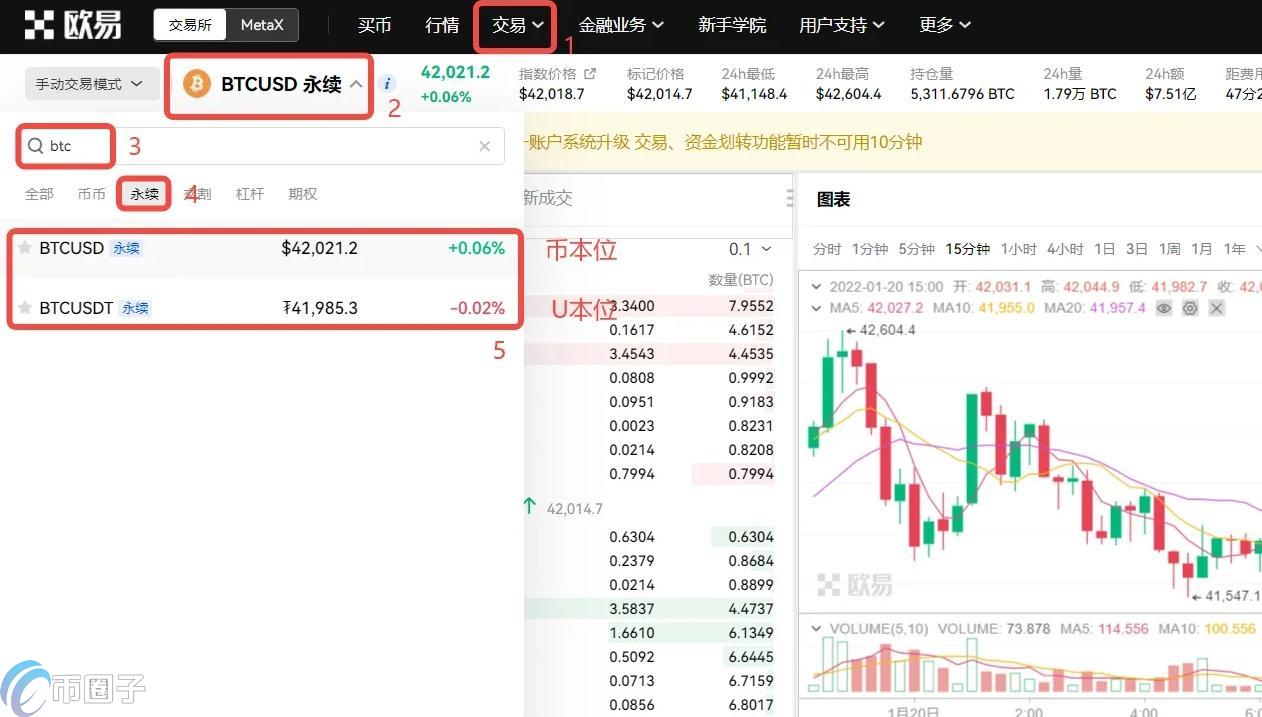Open MA indicator settings gear
The width and height of the screenshot is (1262, 717).
[1190, 308]
